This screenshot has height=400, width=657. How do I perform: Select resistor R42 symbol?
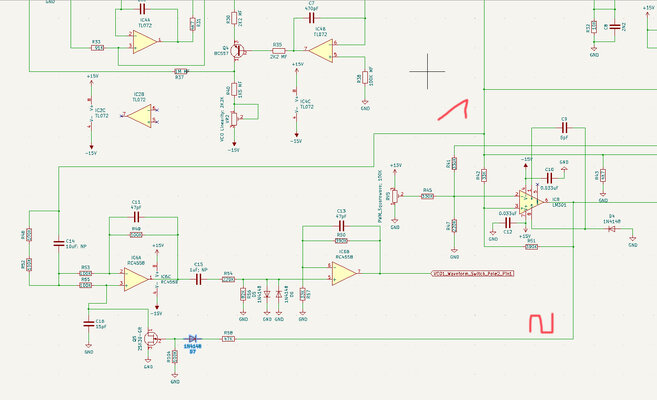(x=484, y=175)
